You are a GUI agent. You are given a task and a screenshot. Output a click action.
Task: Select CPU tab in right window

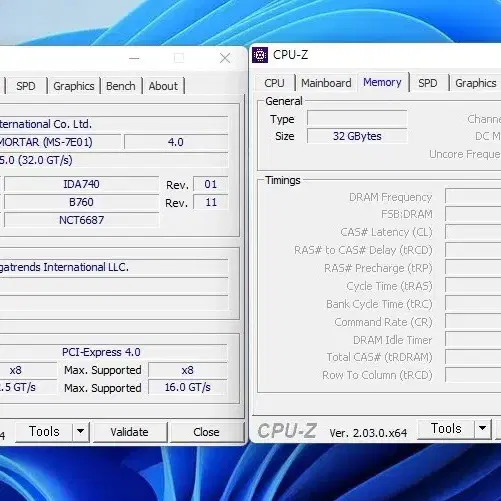coord(274,83)
